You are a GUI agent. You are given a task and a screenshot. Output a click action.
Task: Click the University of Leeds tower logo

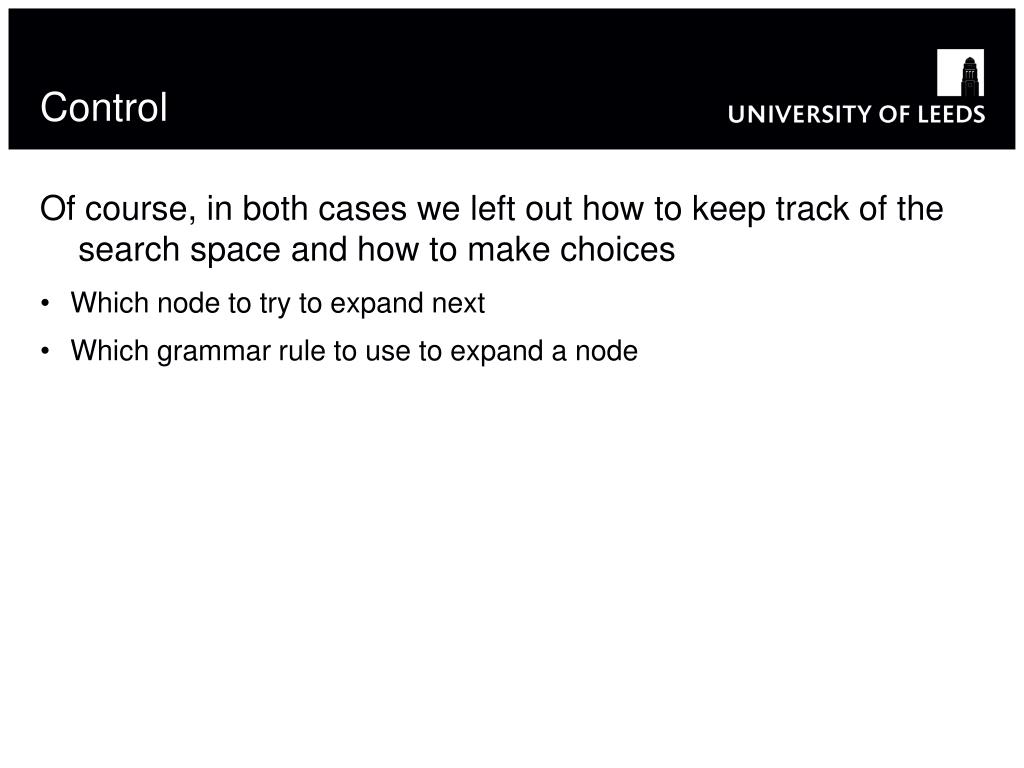click(960, 72)
